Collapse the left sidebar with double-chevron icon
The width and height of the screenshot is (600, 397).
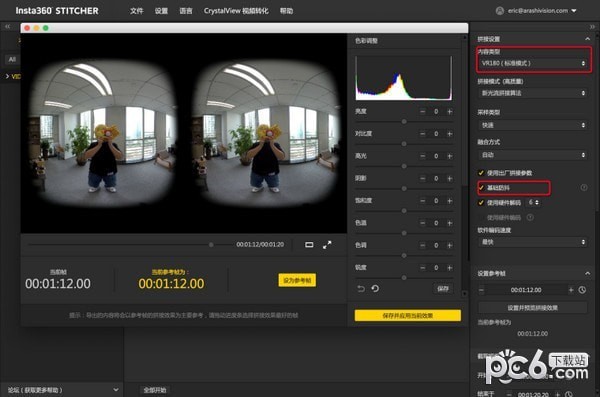coord(8,26)
